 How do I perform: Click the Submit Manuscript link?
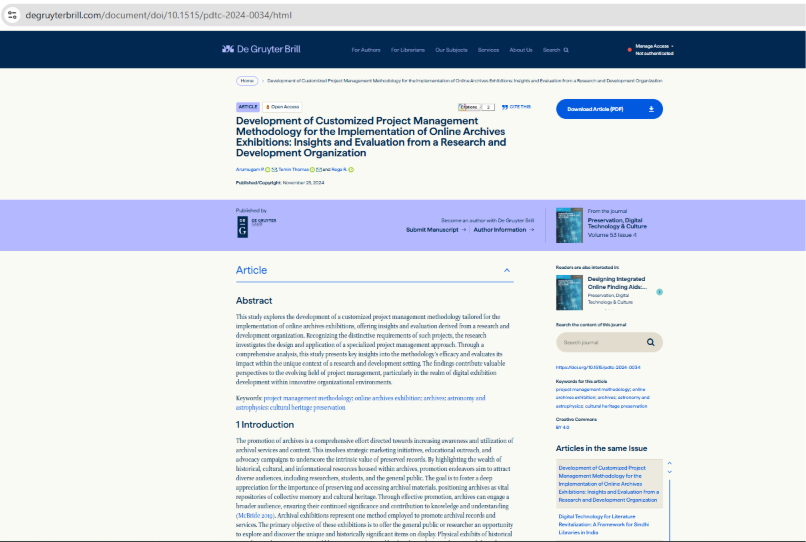point(435,230)
